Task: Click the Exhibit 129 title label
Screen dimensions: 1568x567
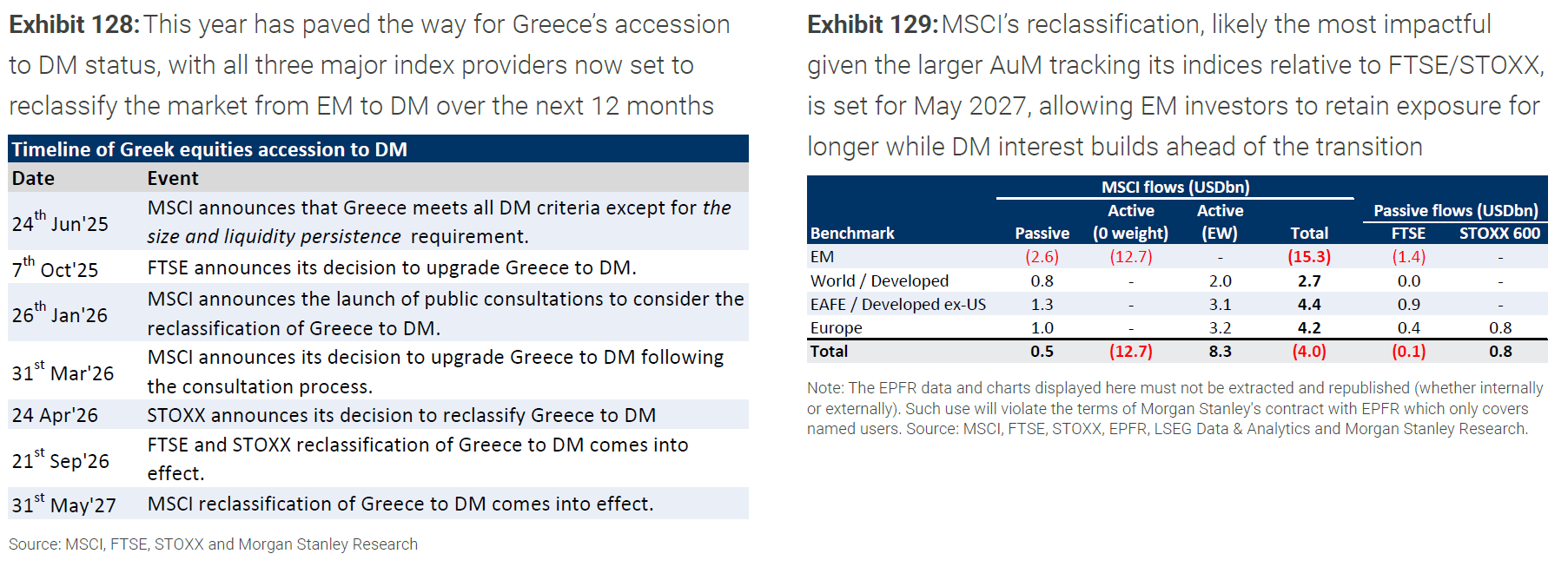Action: click(872, 24)
